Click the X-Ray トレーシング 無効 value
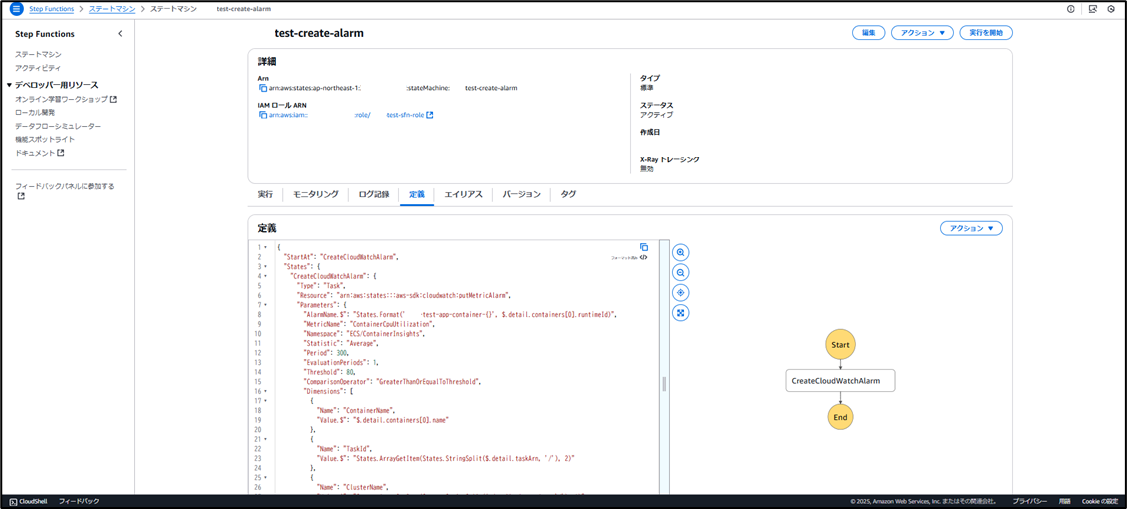 pyautogui.click(x=647, y=169)
